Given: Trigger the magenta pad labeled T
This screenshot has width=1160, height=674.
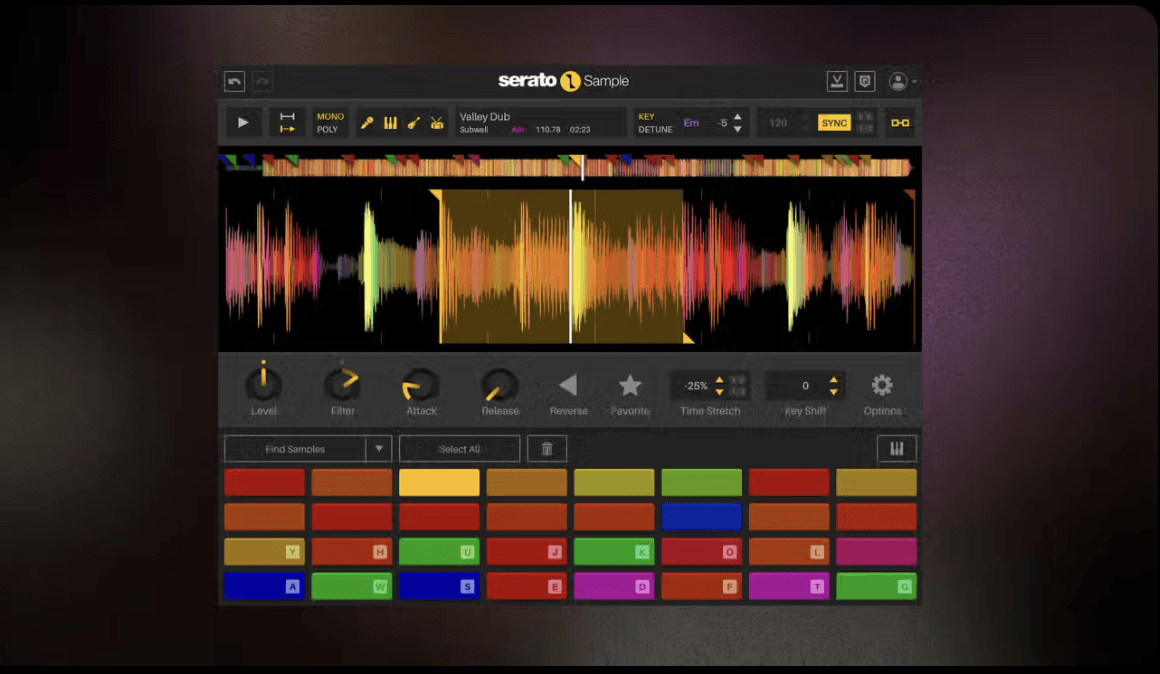Looking at the screenshot, I should click(x=789, y=587).
